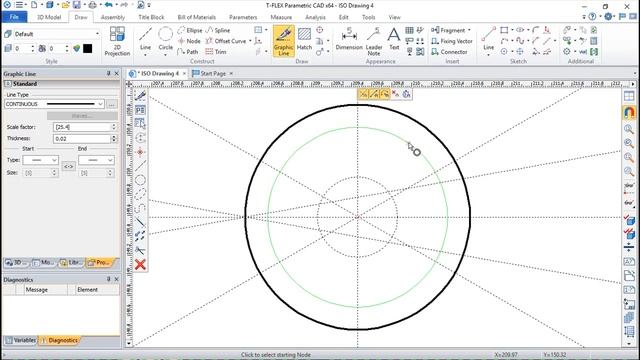Open the Start arrow Type dropdown
This screenshot has width=640, height=360.
coord(54,160)
